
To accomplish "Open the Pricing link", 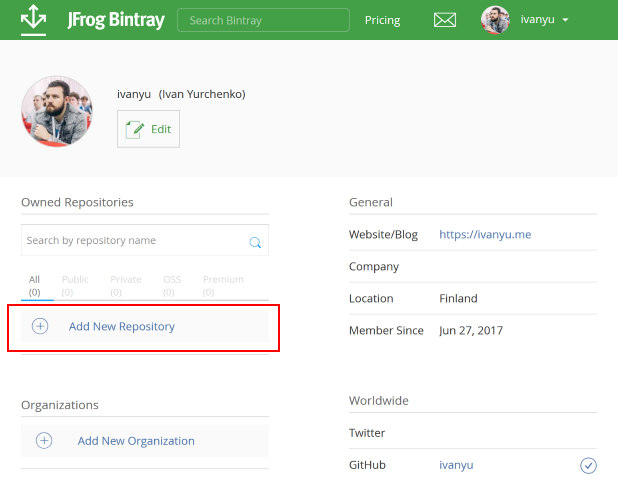I will pyautogui.click(x=382, y=20).
